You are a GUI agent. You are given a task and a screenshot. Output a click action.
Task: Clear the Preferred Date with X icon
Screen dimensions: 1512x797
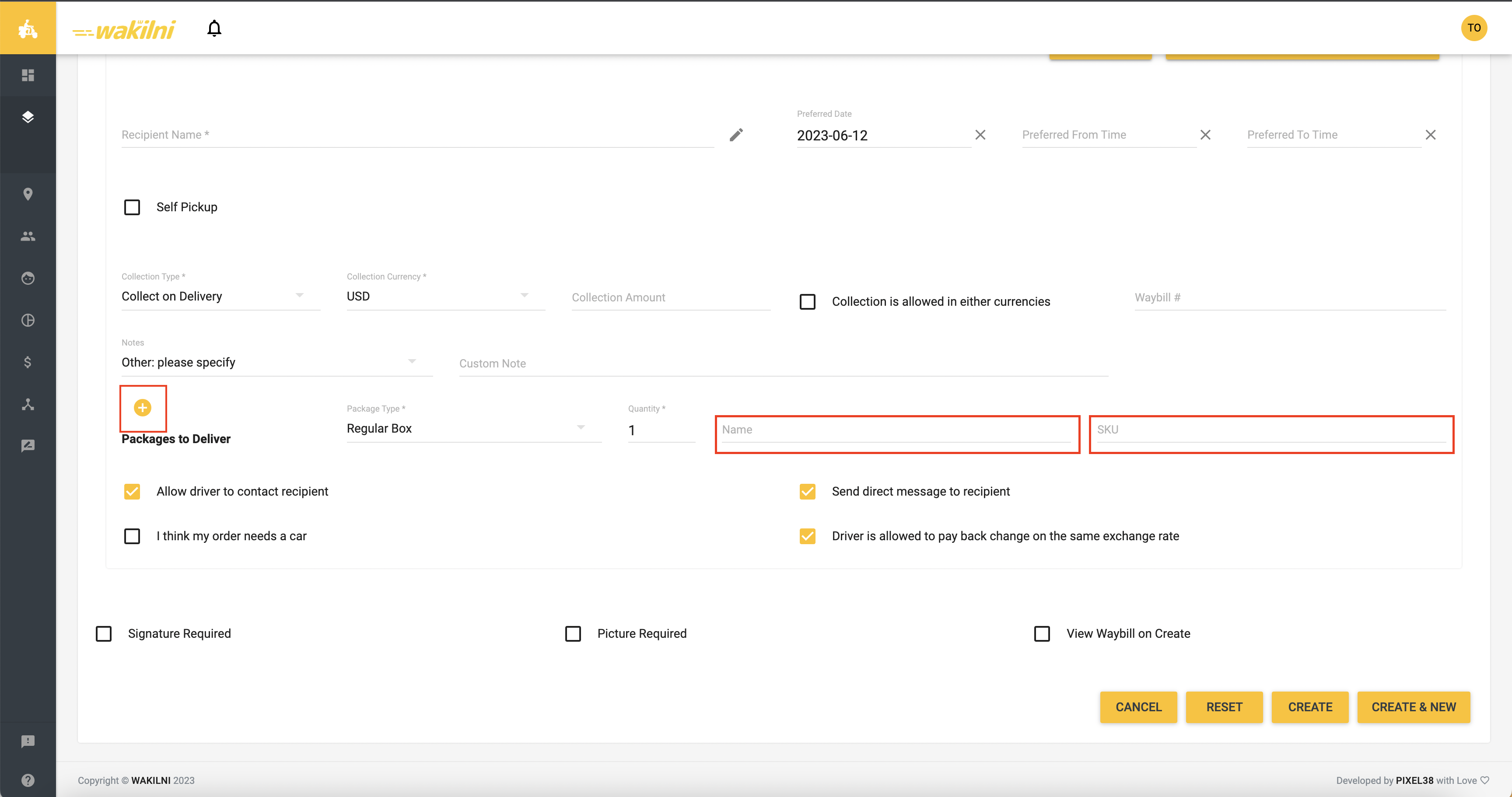pos(980,135)
